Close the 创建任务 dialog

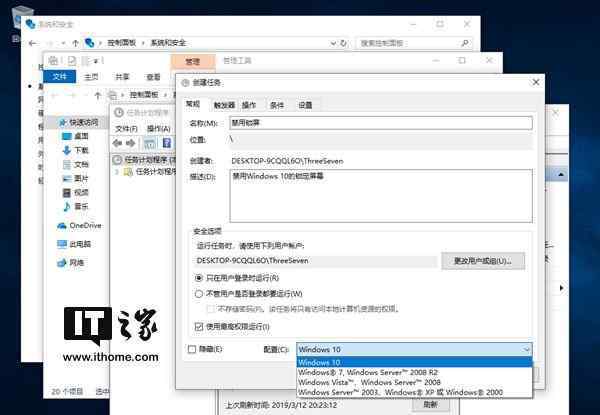(x=536, y=82)
